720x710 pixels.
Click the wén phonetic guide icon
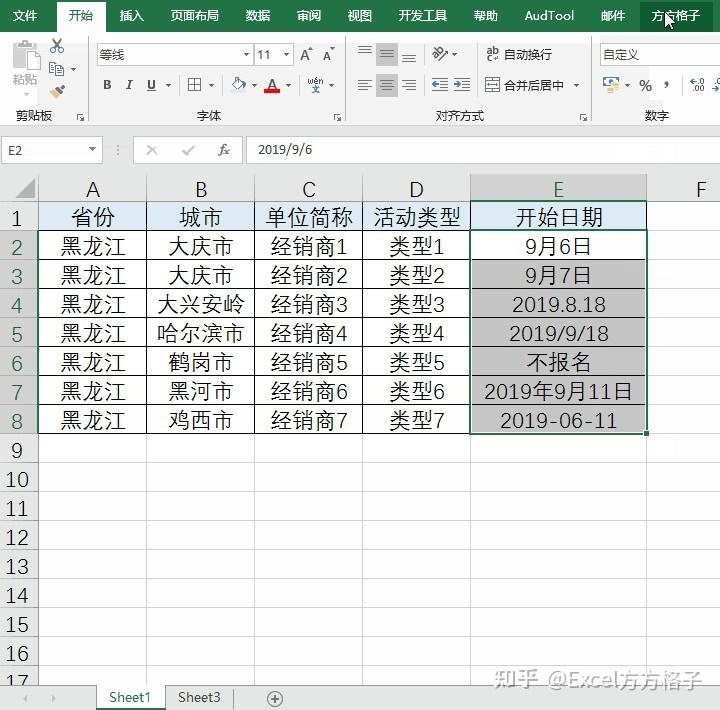[x=315, y=85]
